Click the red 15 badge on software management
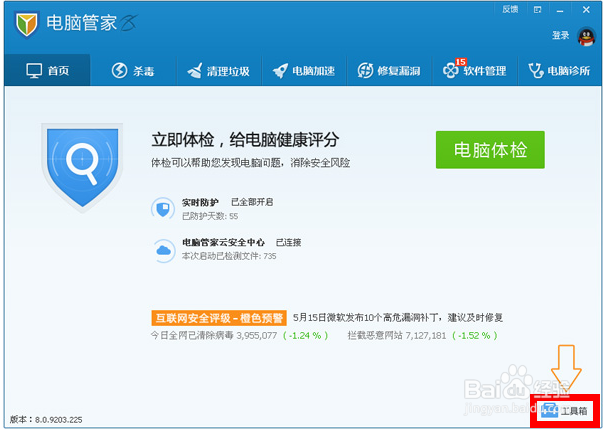606x429 pixels. point(460,62)
